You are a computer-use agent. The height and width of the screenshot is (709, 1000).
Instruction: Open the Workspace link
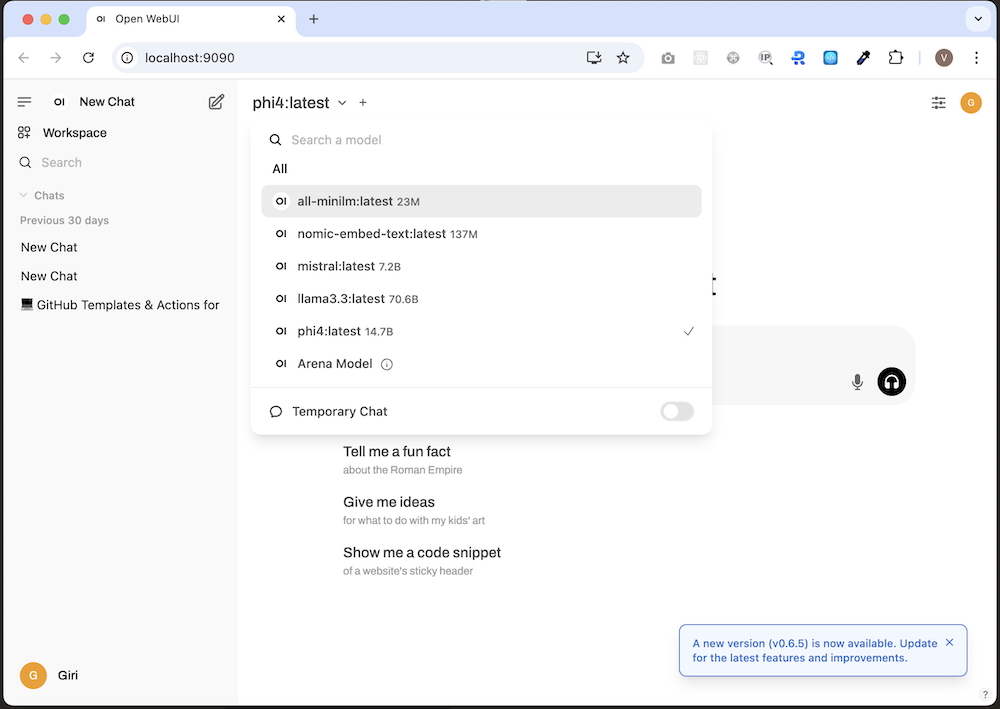click(x=75, y=133)
